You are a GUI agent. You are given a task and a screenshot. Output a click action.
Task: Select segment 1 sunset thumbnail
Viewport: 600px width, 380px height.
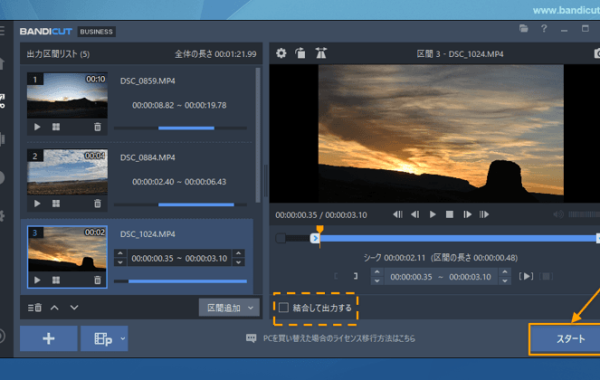point(67,95)
